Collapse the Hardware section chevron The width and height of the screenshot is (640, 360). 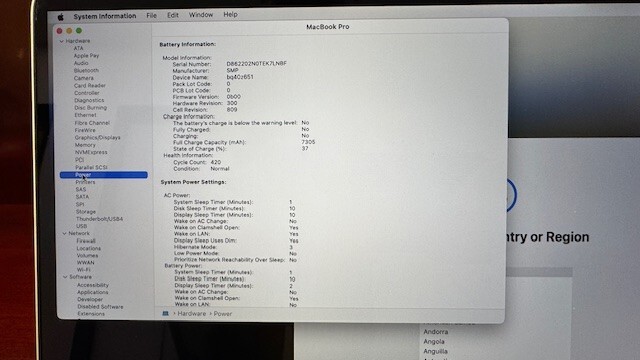tap(62, 41)
